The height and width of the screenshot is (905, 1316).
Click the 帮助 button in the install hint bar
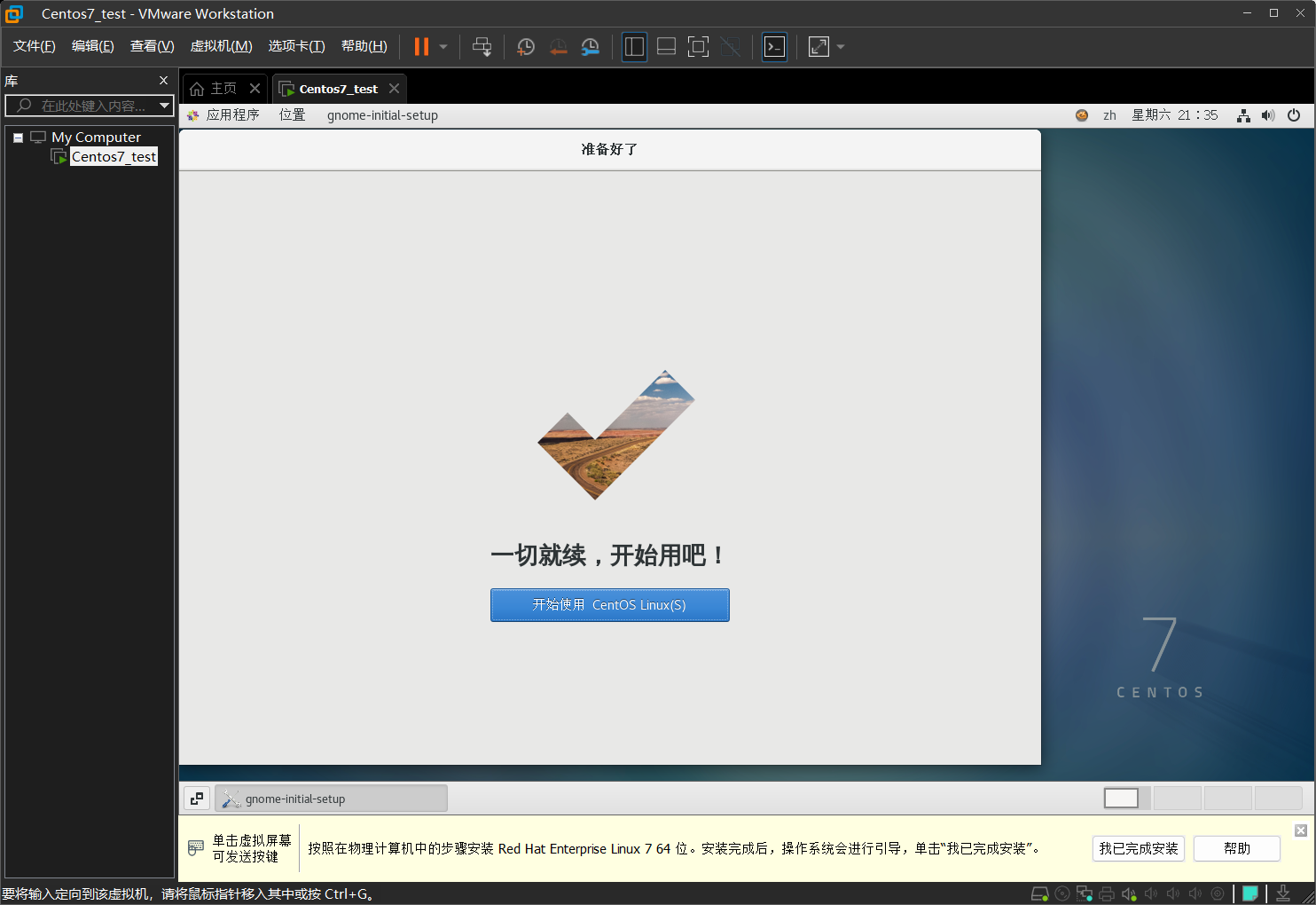tap(1237, 848)
